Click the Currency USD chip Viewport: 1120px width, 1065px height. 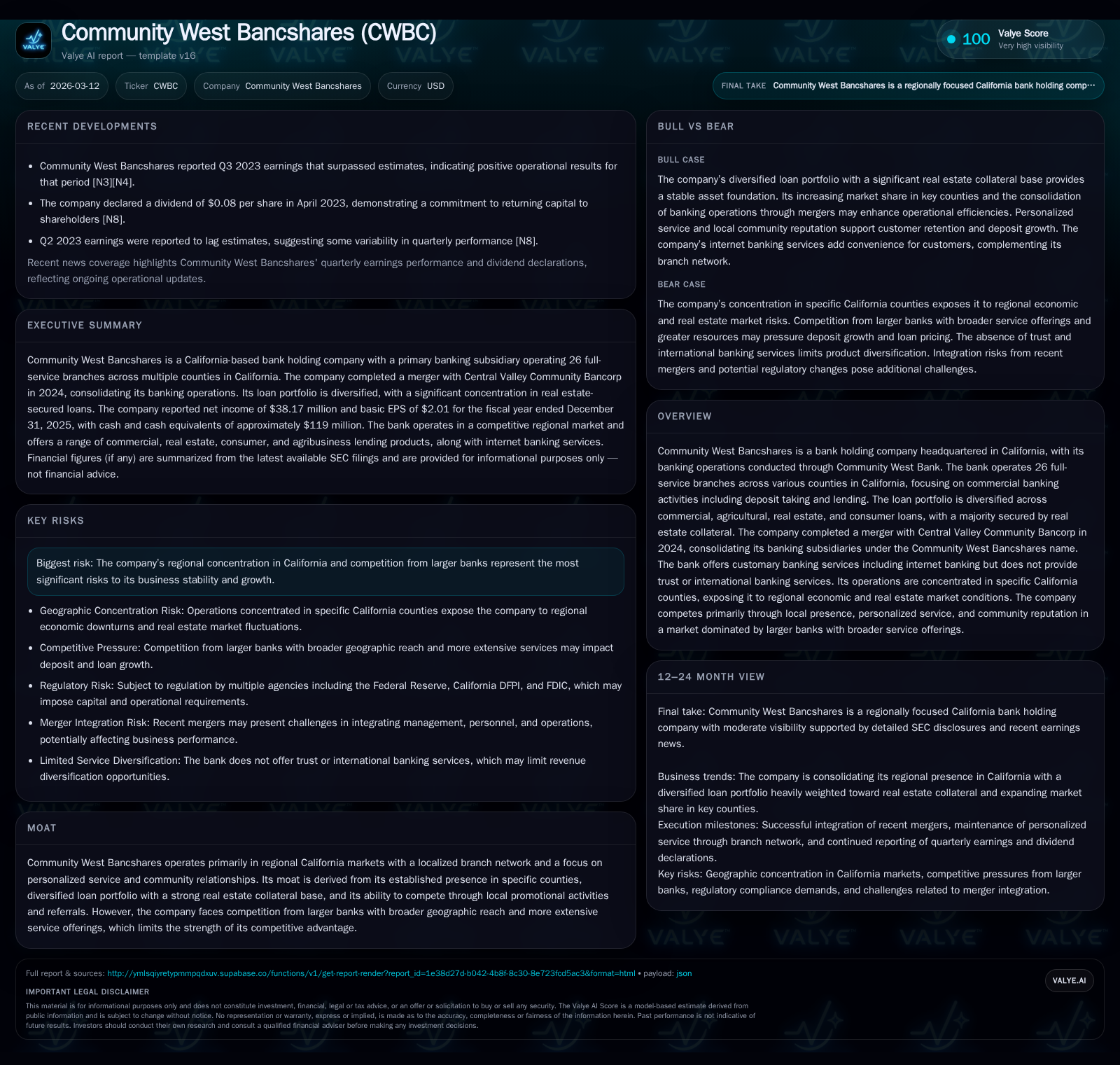pyautogui.click(x=416, y=86)
